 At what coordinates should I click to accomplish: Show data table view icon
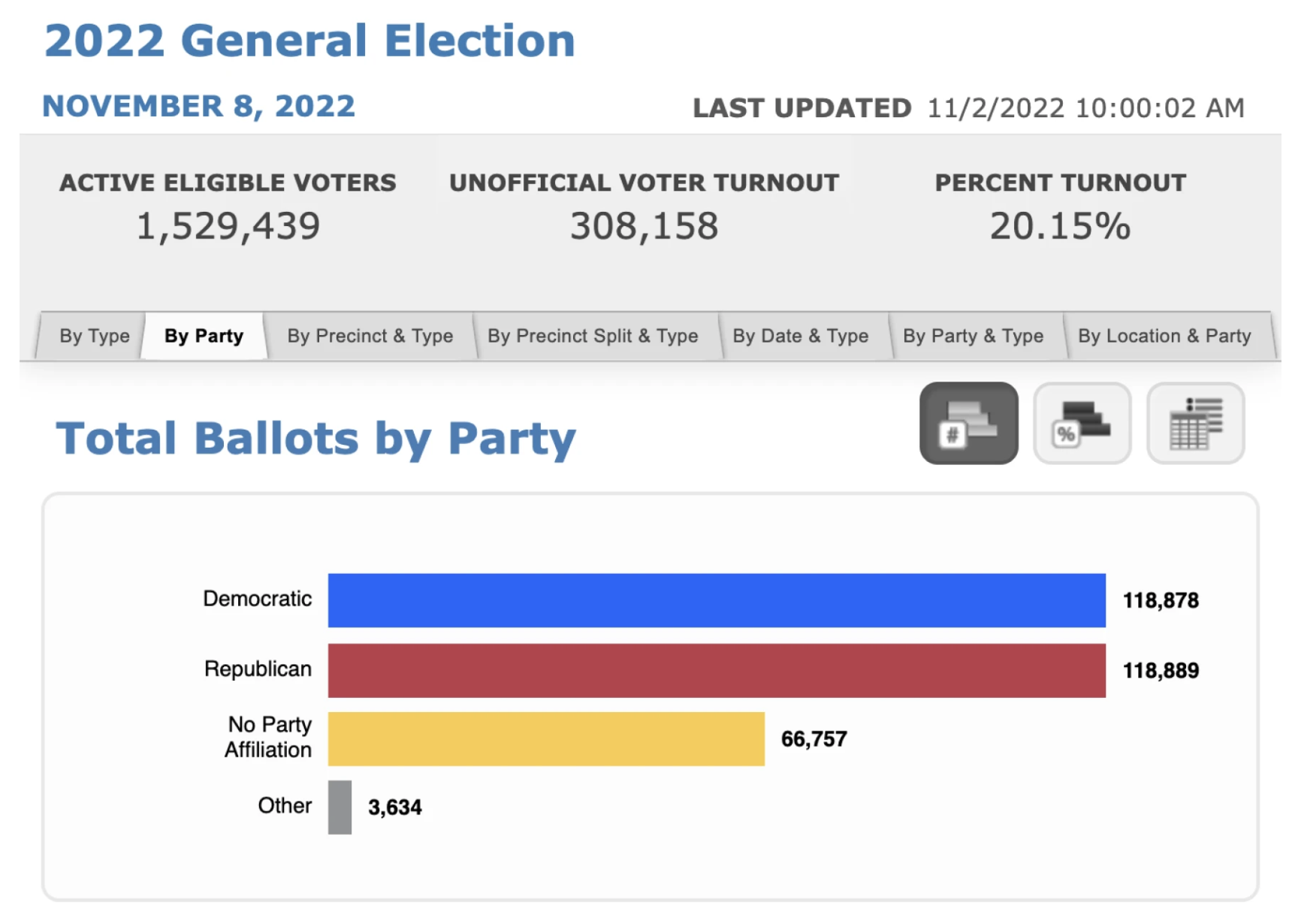coord(1195,423)
